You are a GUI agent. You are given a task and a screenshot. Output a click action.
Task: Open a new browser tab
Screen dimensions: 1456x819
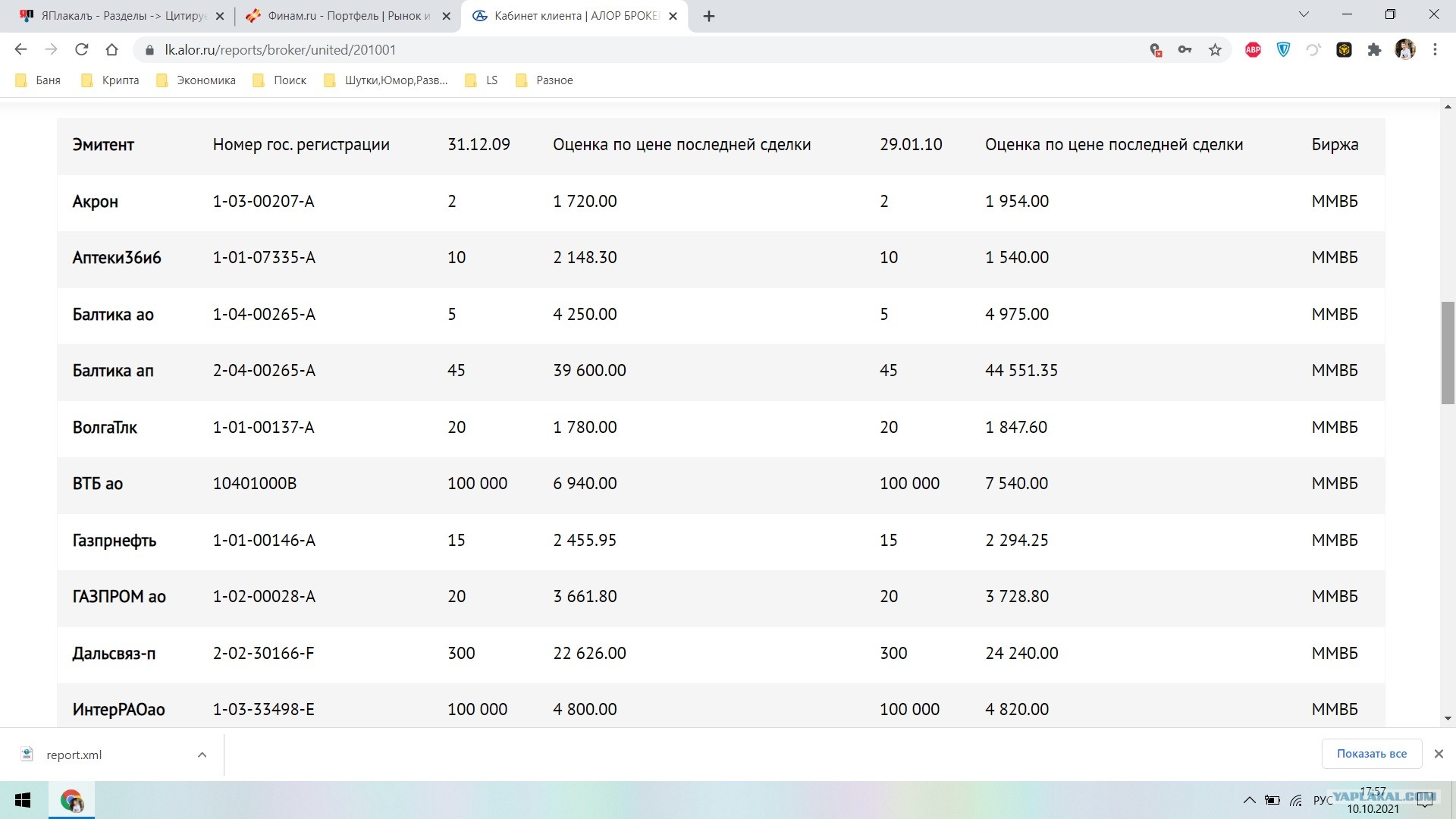click(709, 16)
